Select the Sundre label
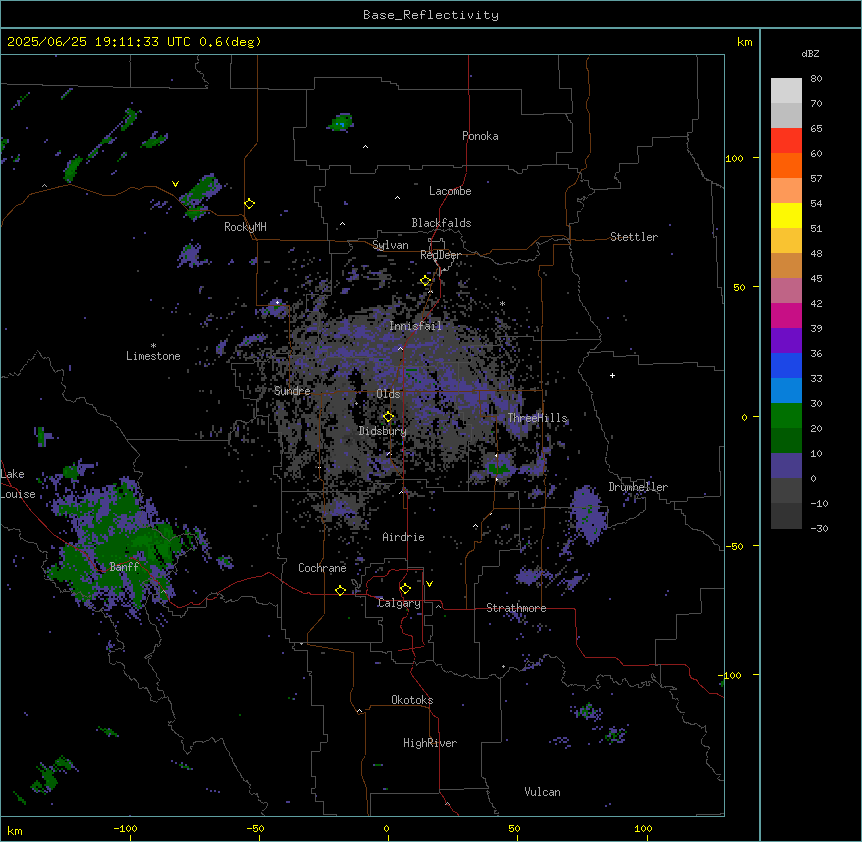The image size is (862, 842). 292,391
